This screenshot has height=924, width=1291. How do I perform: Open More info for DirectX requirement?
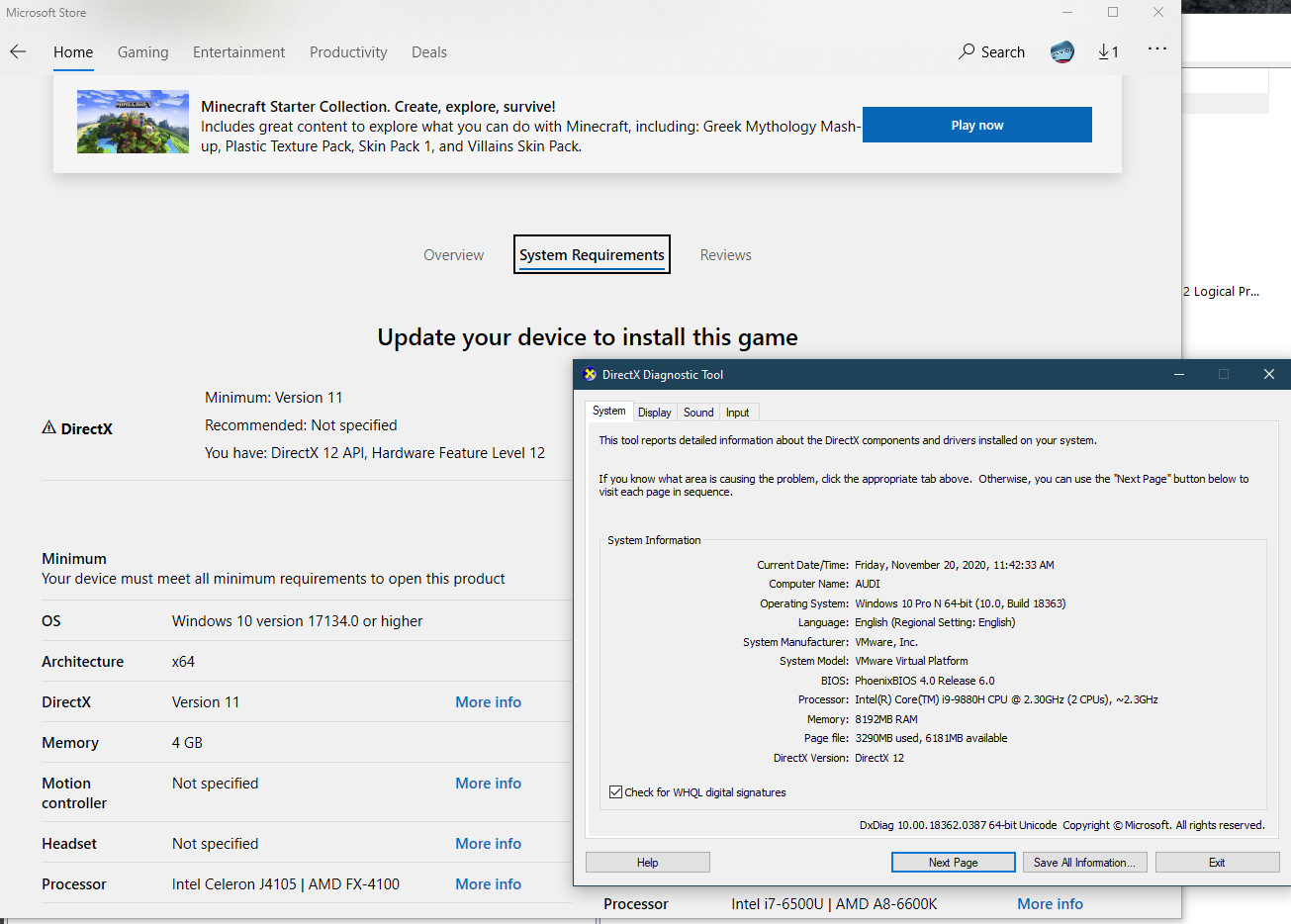pyautogui.click(x=488, y=702)
